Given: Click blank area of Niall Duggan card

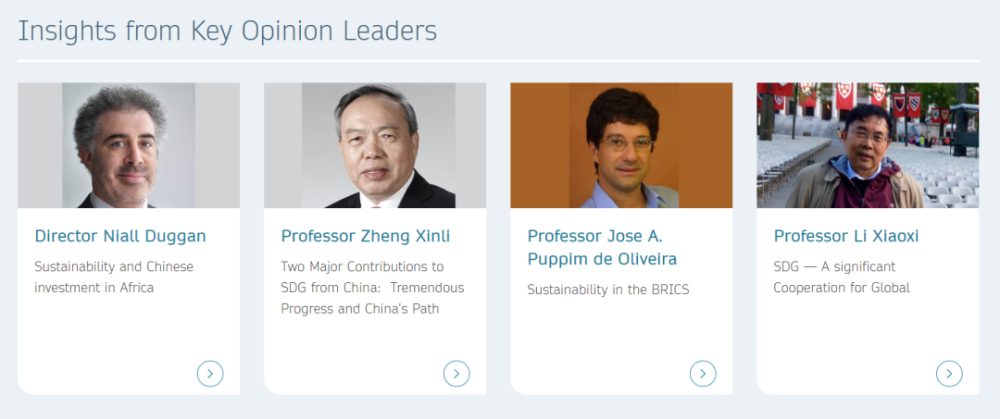Looking at the screenshot, I should 110,340.
